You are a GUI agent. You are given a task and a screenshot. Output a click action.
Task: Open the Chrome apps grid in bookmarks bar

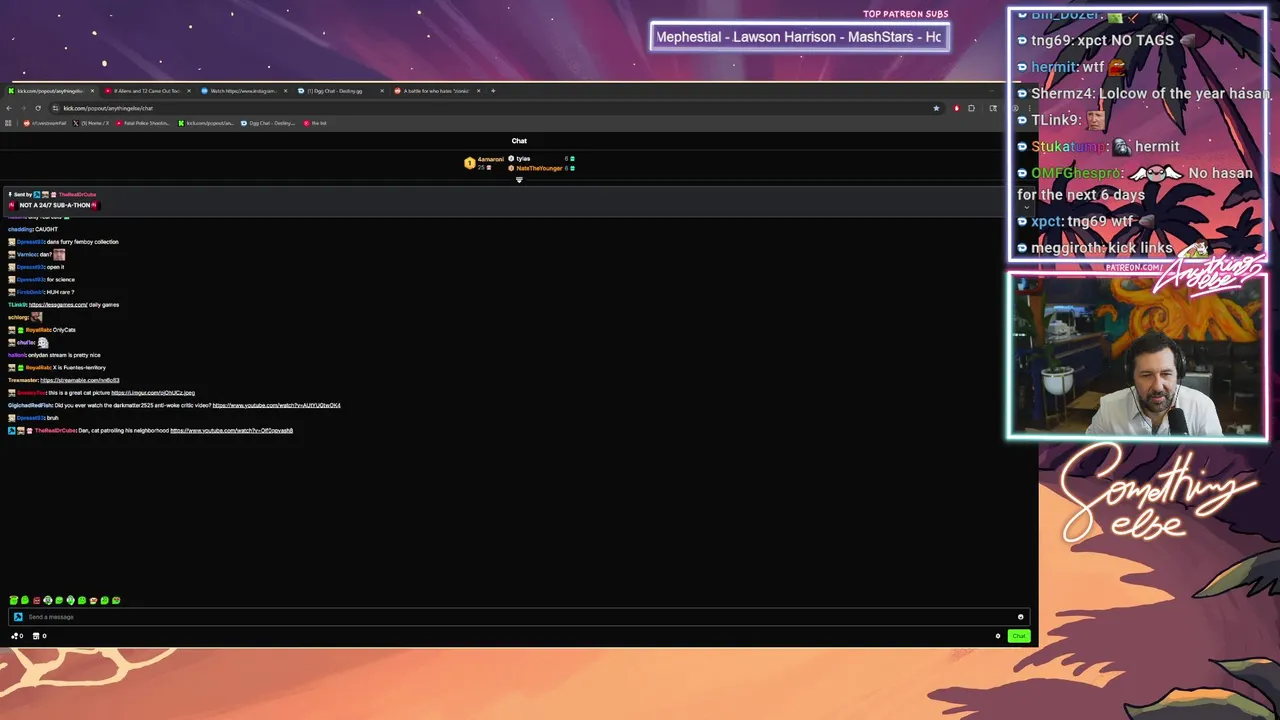click(x=8, y=123)
